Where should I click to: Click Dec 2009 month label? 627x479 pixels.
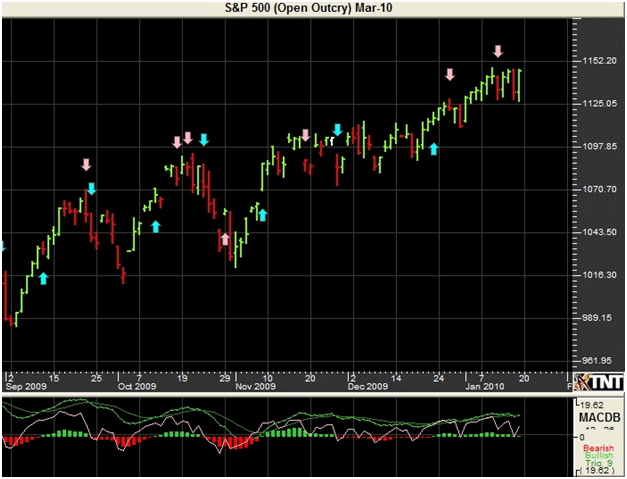coord(368,386)
